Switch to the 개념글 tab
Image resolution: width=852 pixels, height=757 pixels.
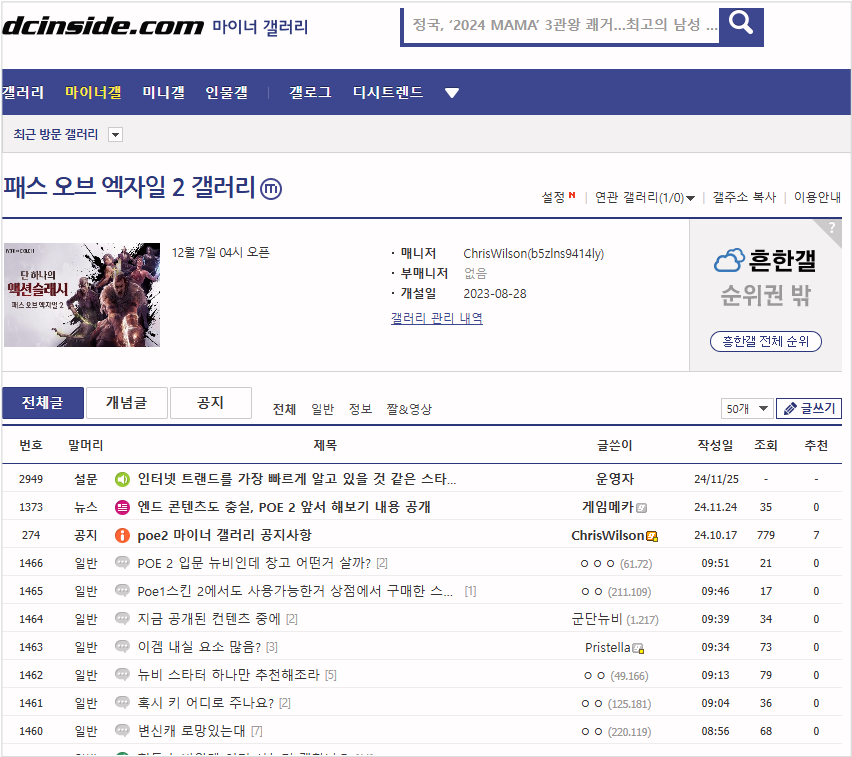click(x=127, y=403)
